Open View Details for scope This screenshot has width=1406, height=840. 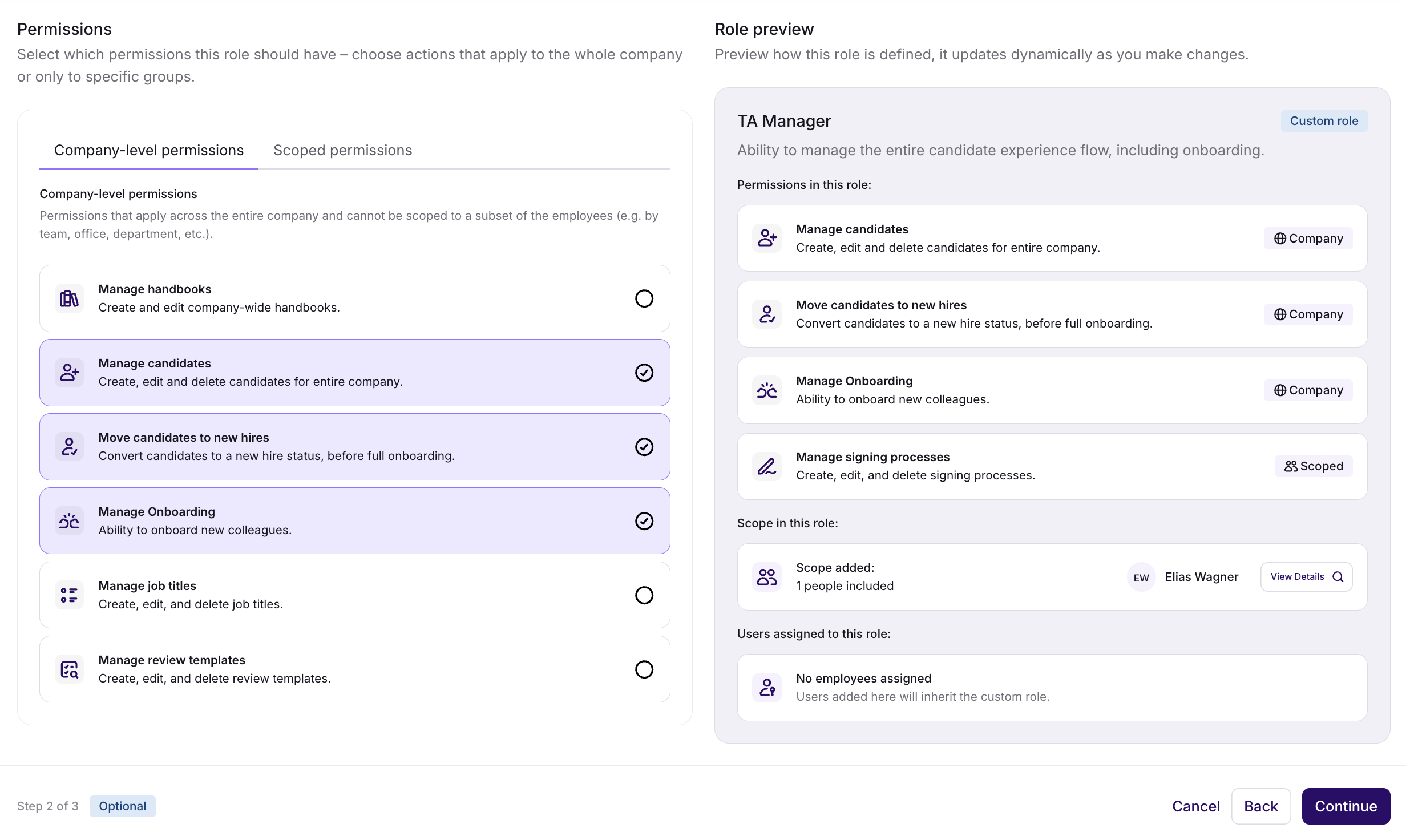pos(1306,577)
